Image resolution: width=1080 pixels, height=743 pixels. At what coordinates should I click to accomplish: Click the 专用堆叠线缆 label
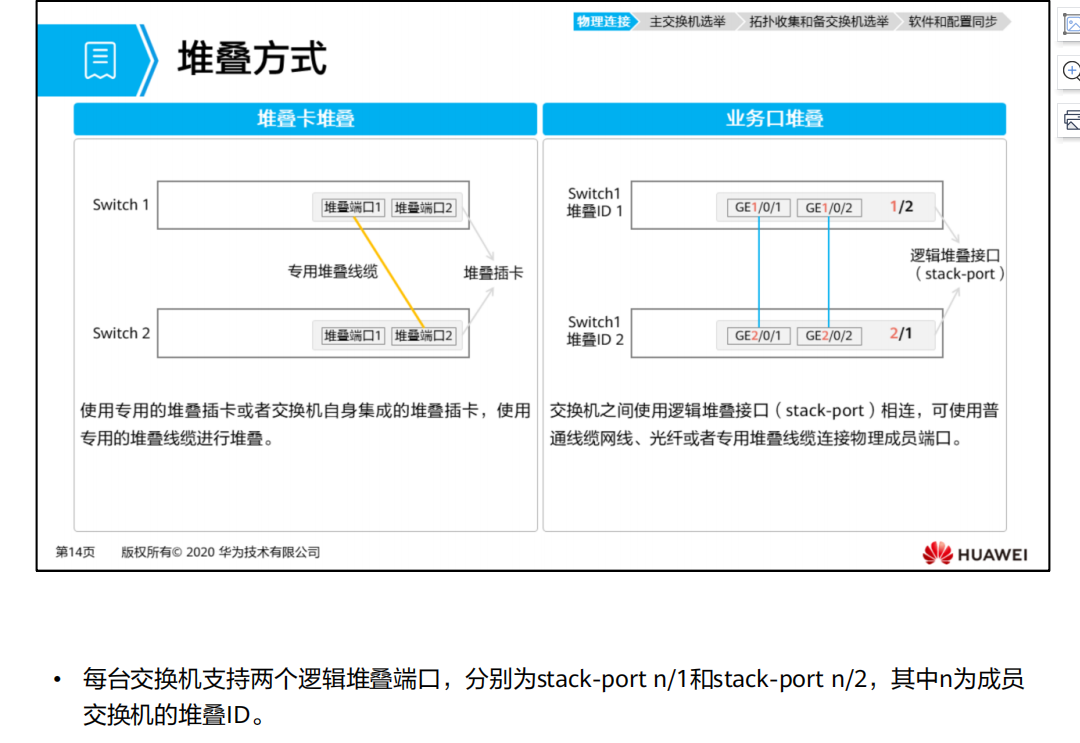coord(333,272)
